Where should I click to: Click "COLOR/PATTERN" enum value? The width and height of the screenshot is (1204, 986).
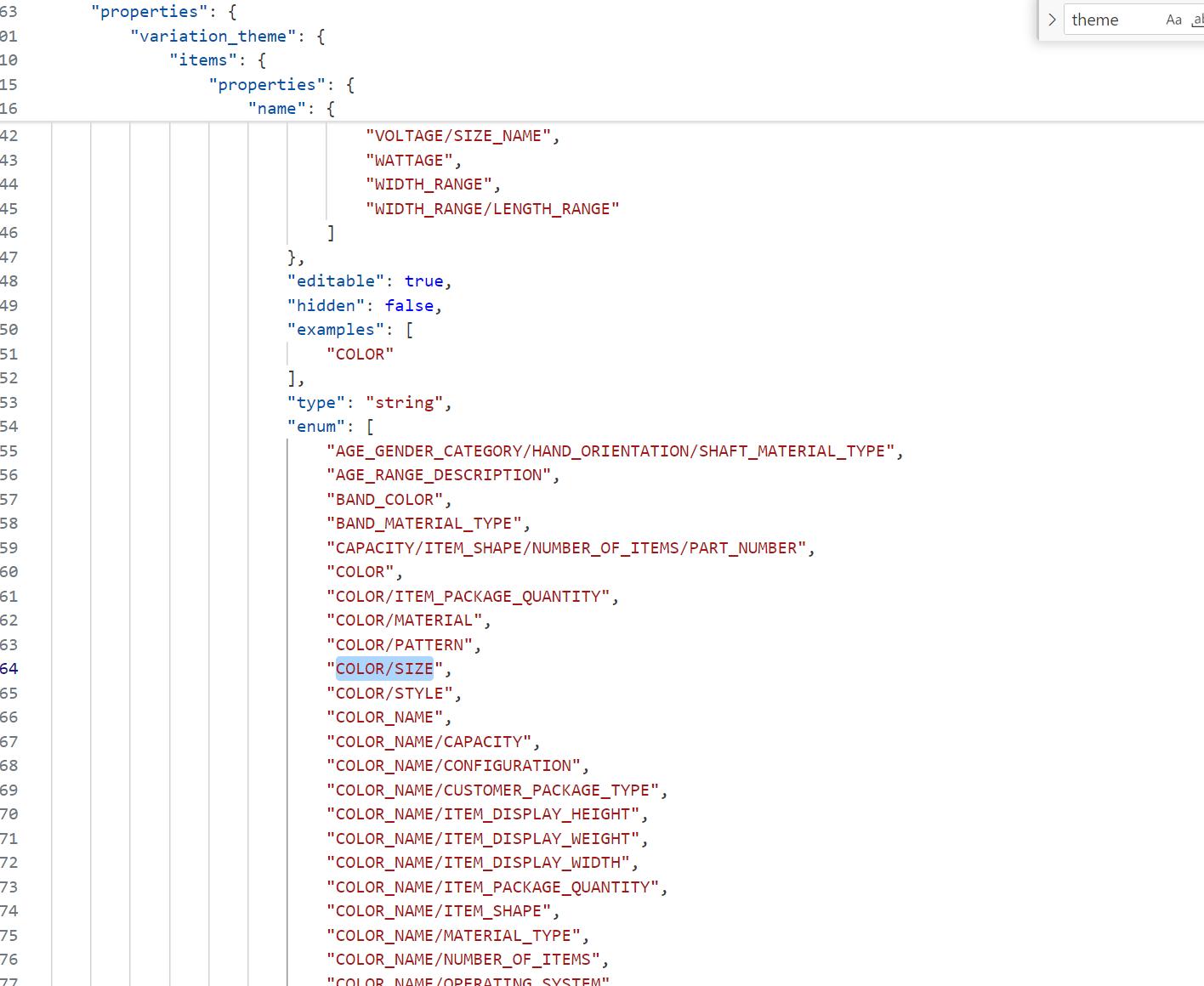pyautogui.click(x=400, y=645)
